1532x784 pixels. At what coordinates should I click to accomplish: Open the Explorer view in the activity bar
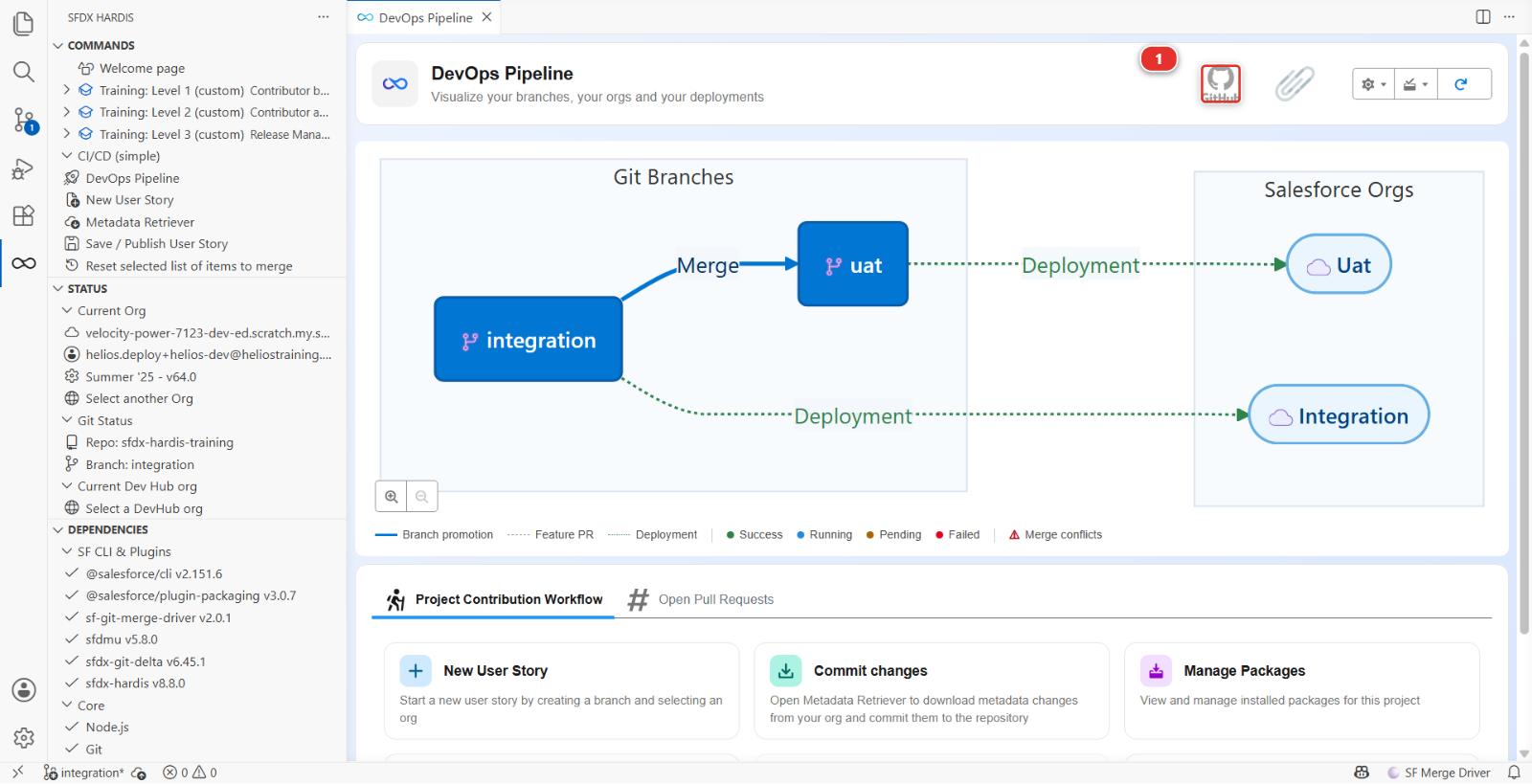(x=24, y=24)
